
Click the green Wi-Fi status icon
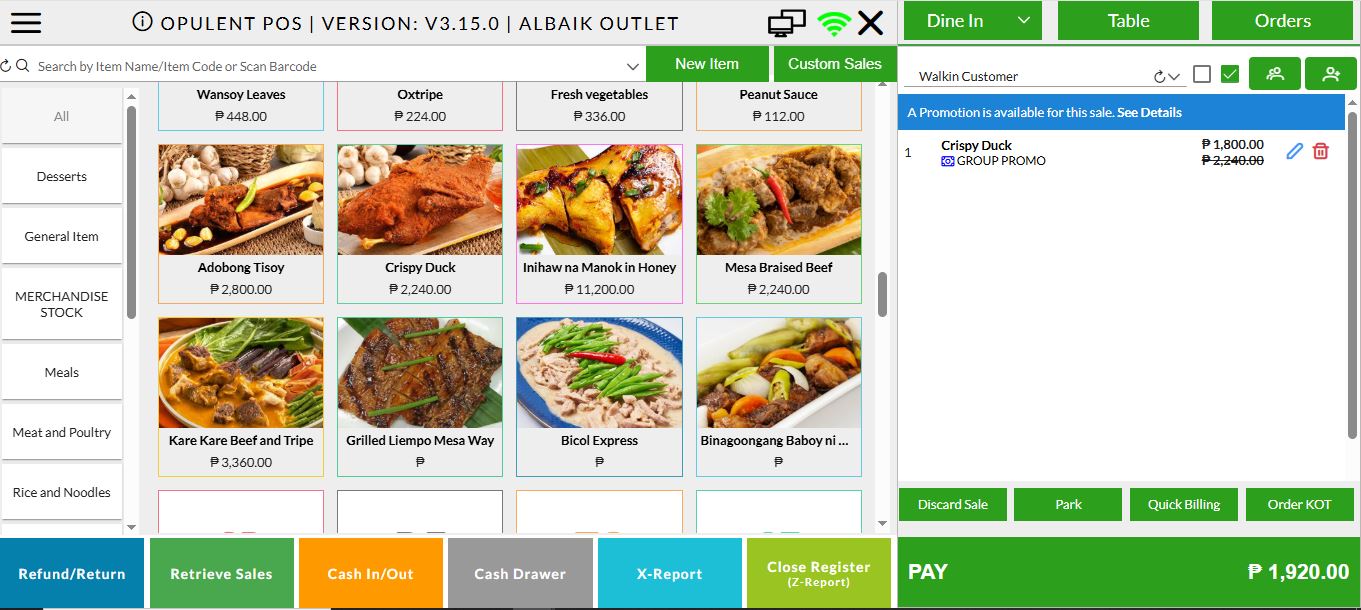(832, 23)
